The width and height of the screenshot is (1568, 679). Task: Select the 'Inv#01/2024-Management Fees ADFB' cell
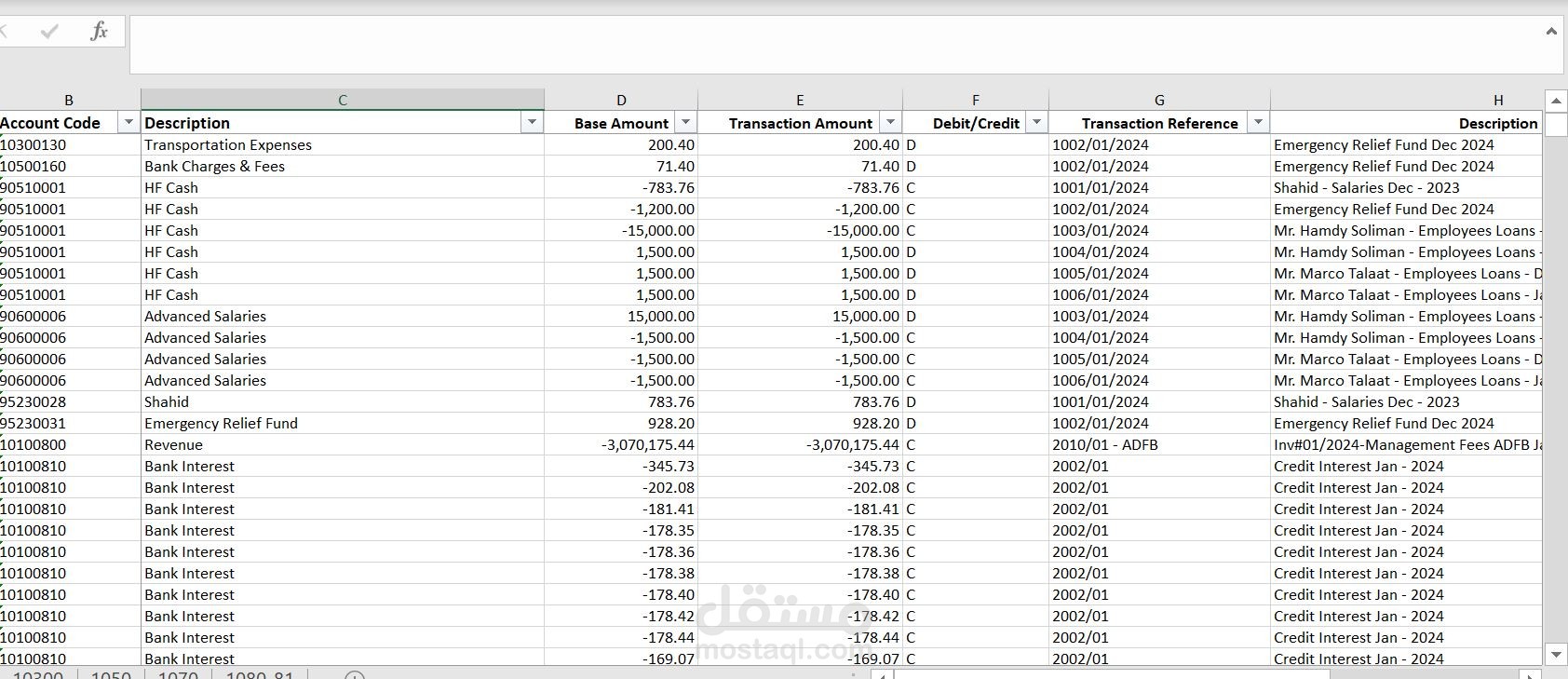[x=1406, y=444]
